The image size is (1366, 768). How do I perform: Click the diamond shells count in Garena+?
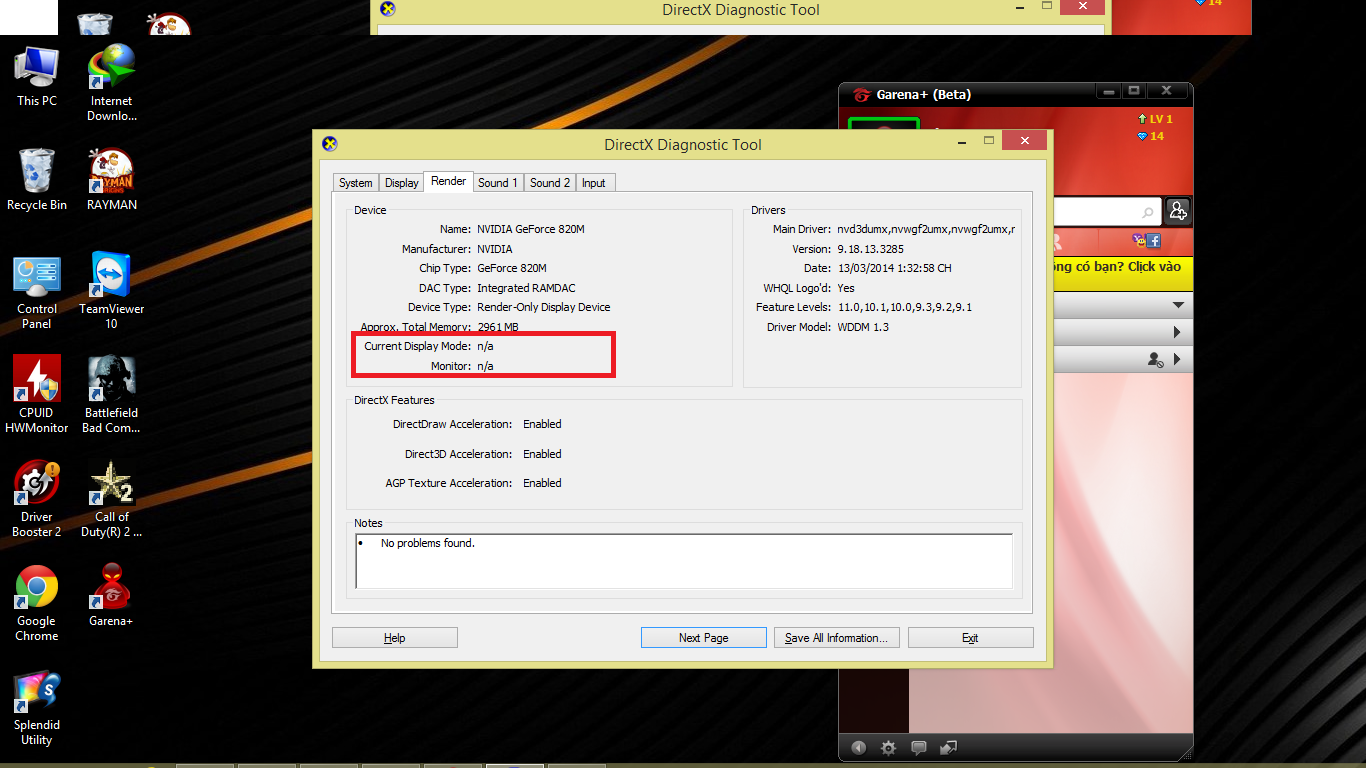pyautogui.click(x=1150, y=136)
